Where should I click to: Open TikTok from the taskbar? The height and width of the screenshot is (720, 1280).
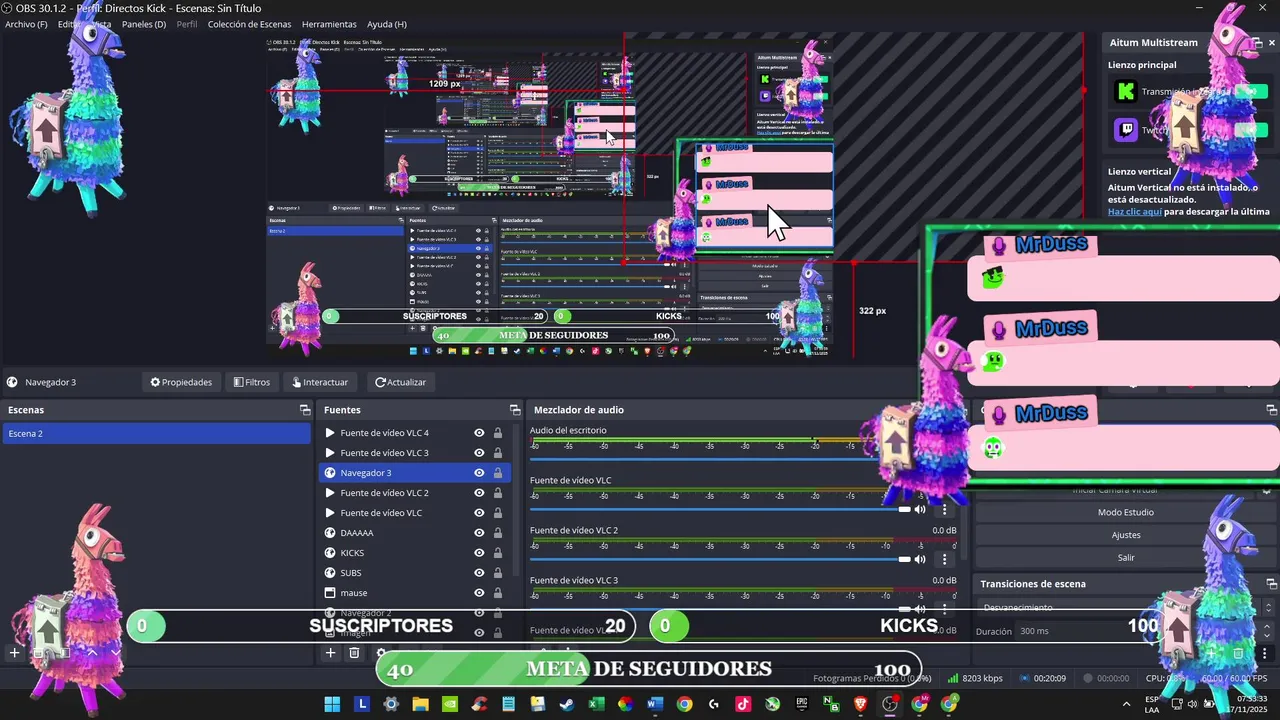(x=743, y=704)
